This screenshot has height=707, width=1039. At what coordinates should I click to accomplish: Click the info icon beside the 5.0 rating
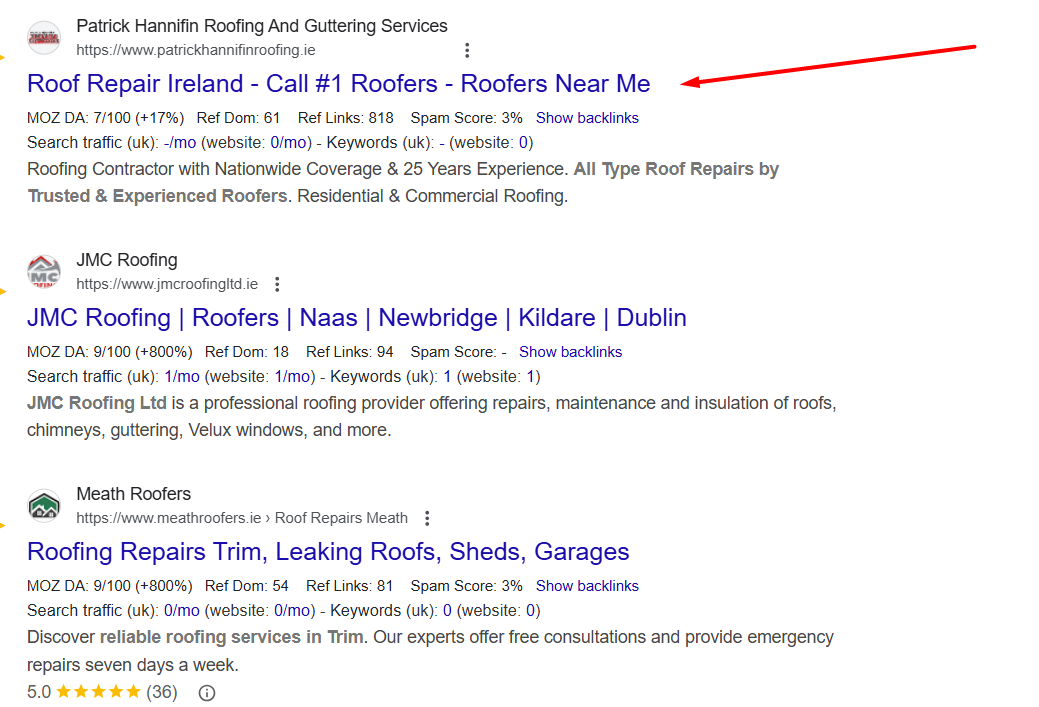[207, 693]
